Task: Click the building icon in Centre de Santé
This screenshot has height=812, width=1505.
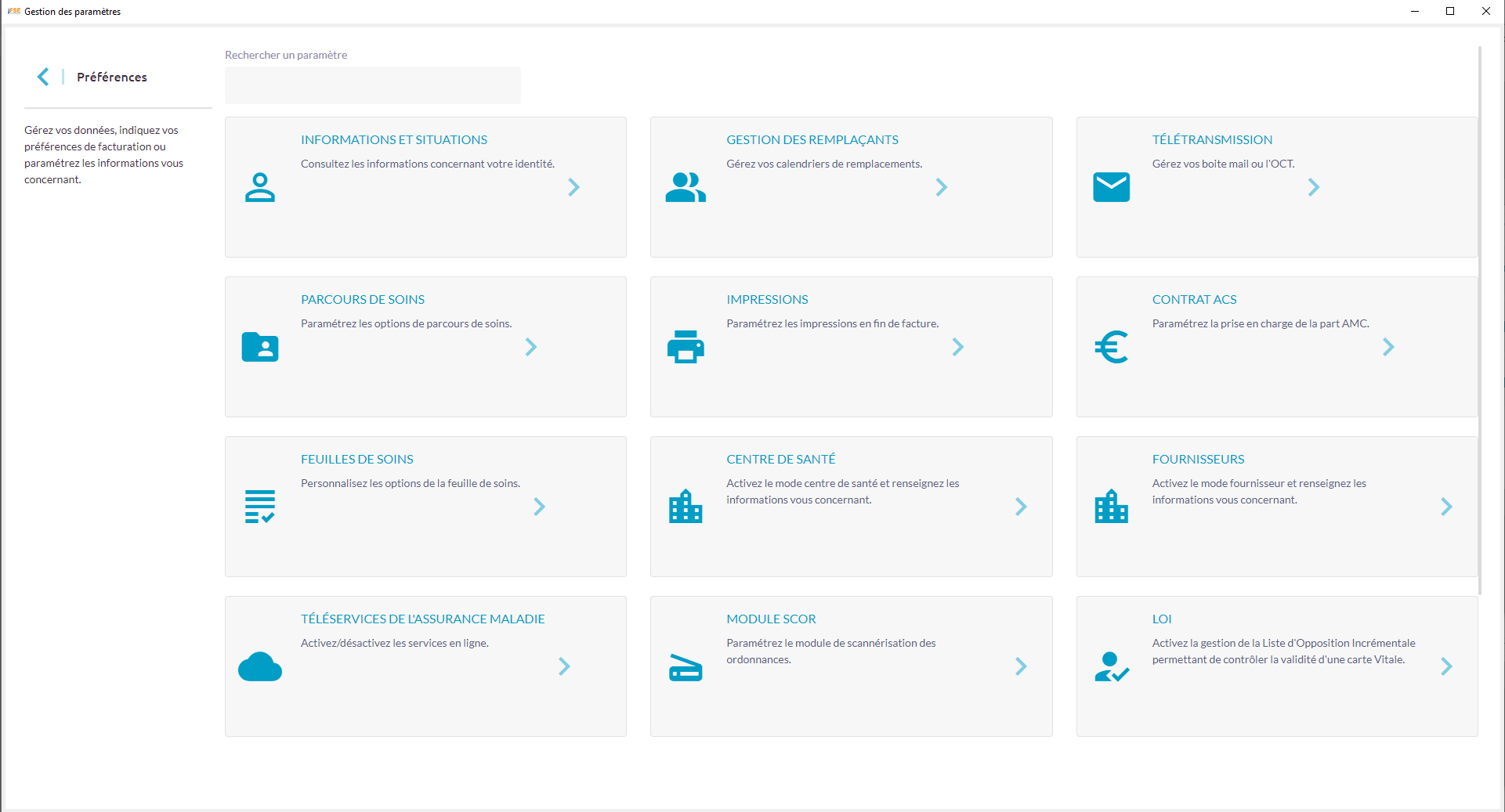Action: (686, 506)
